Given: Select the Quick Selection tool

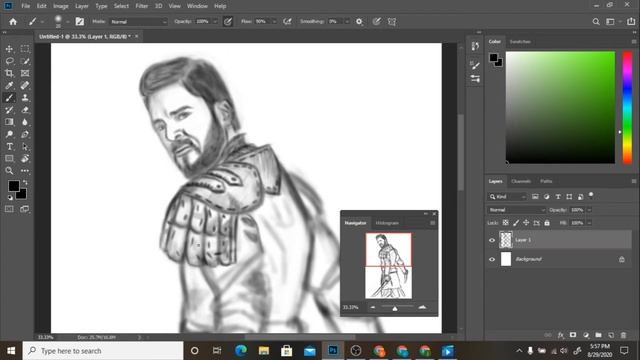Looking at the screenshot, I should point(25,61).
